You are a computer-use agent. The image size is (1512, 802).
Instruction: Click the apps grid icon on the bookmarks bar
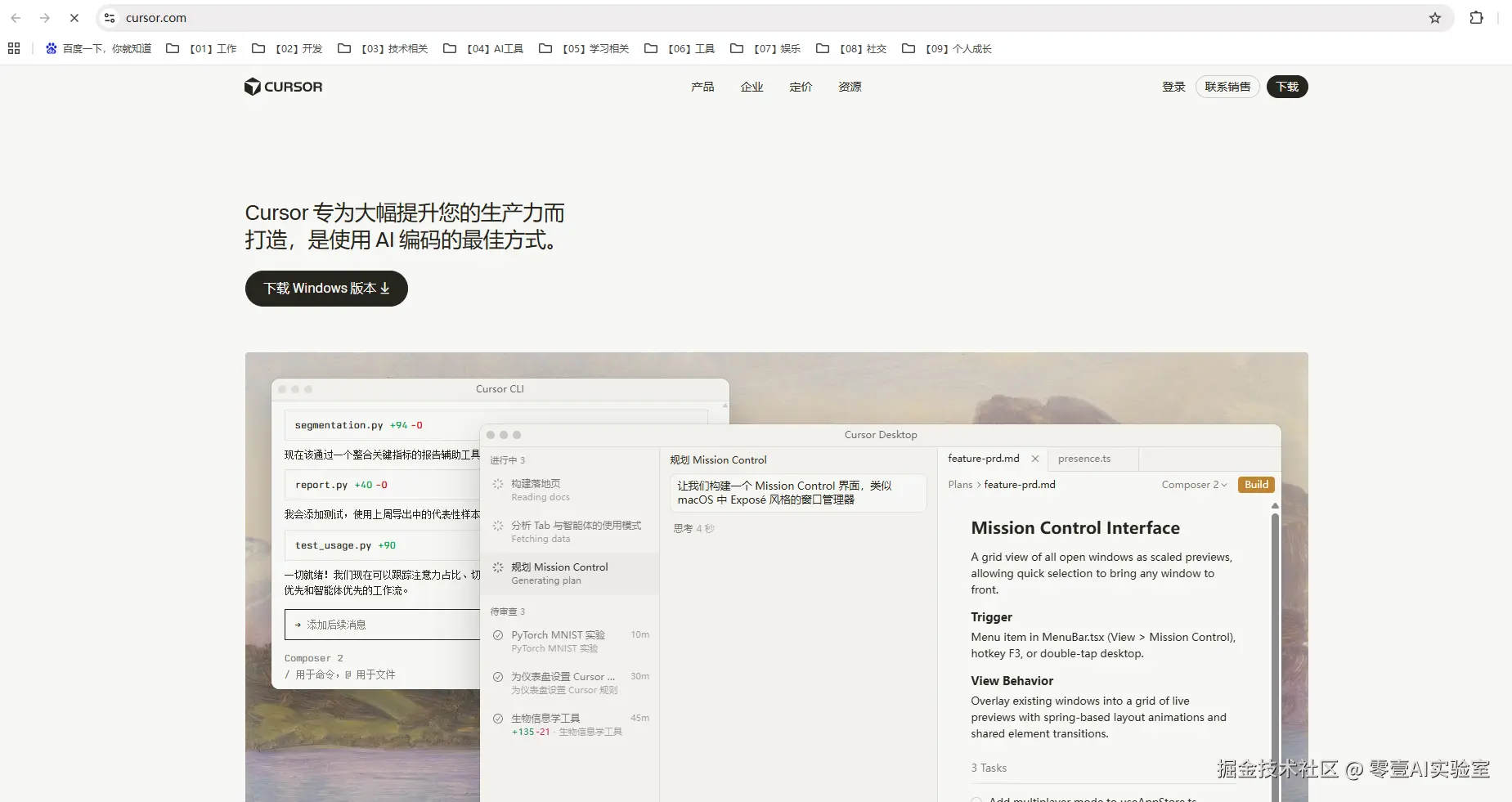(x=12, y=48)
